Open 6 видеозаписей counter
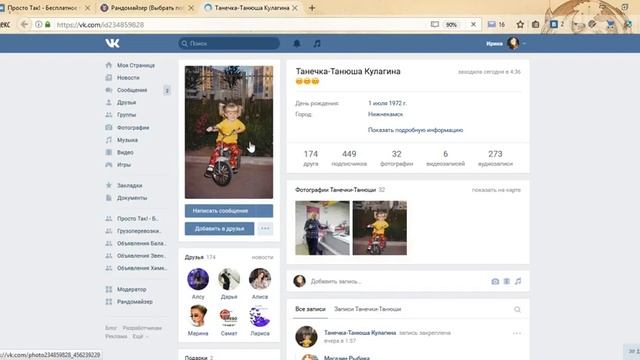 click(445, 158)
